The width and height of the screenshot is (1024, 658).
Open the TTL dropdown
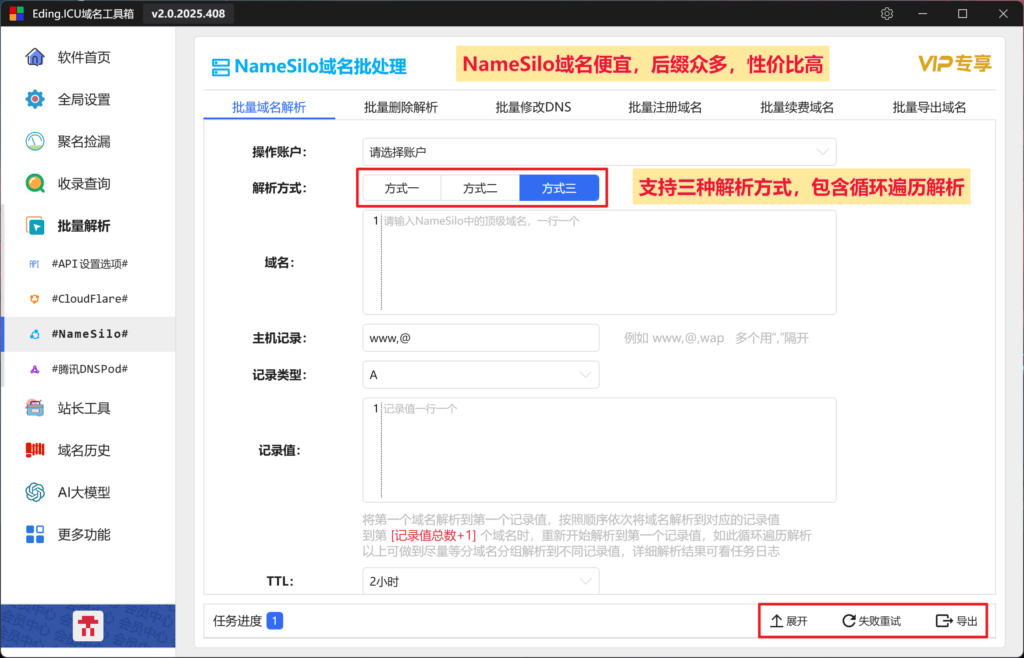coord(481,581)
